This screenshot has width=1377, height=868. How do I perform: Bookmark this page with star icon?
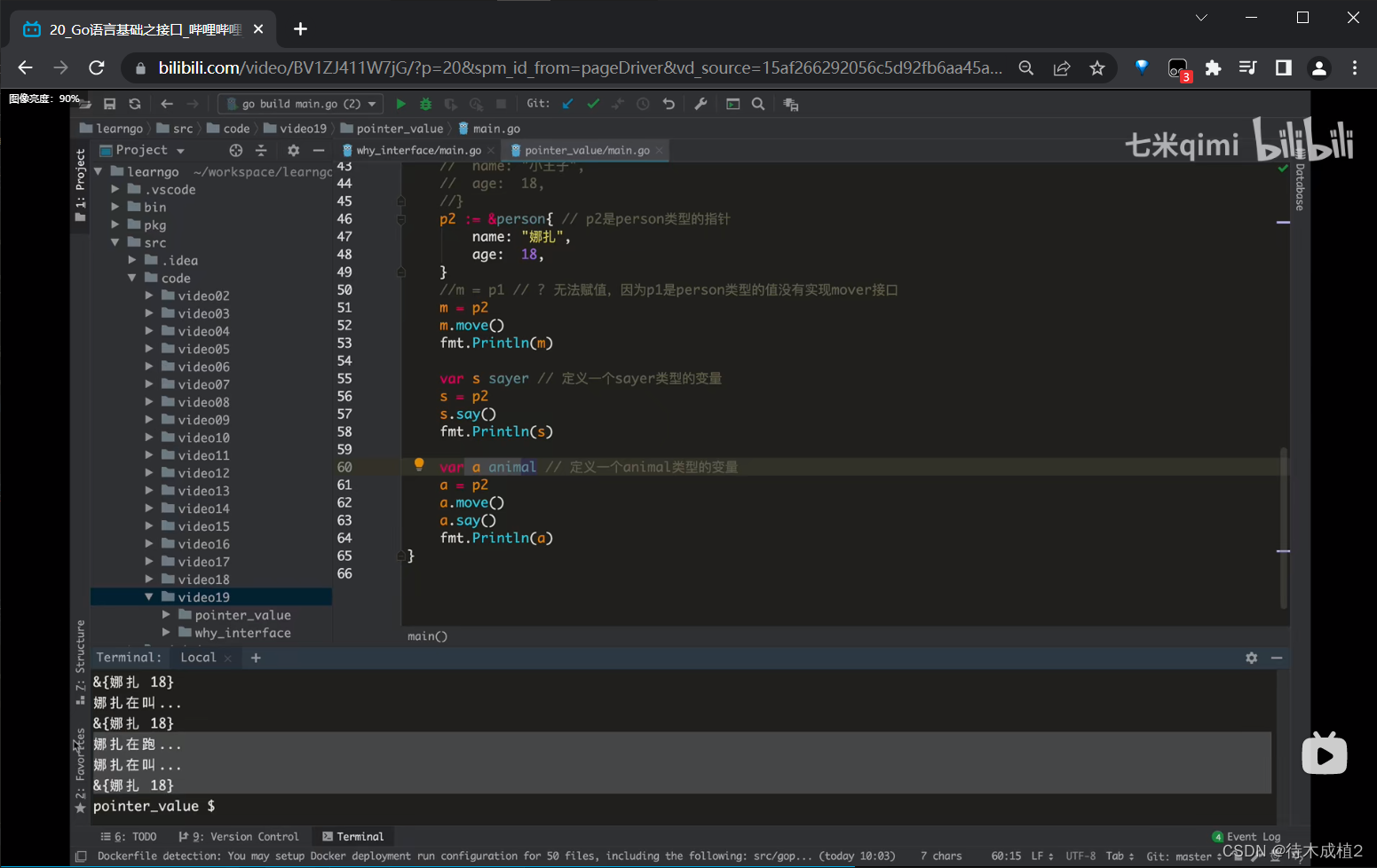pos(1097,68)
